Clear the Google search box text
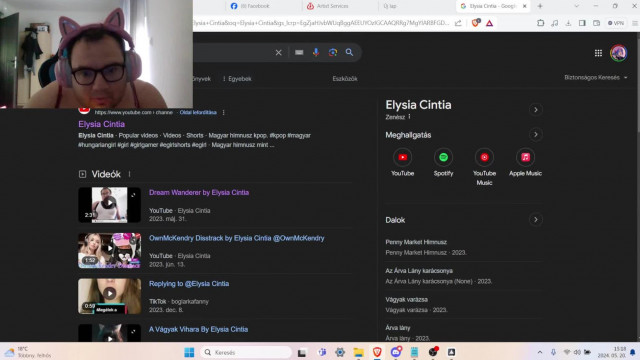640x360 pixels. point(278,52)
